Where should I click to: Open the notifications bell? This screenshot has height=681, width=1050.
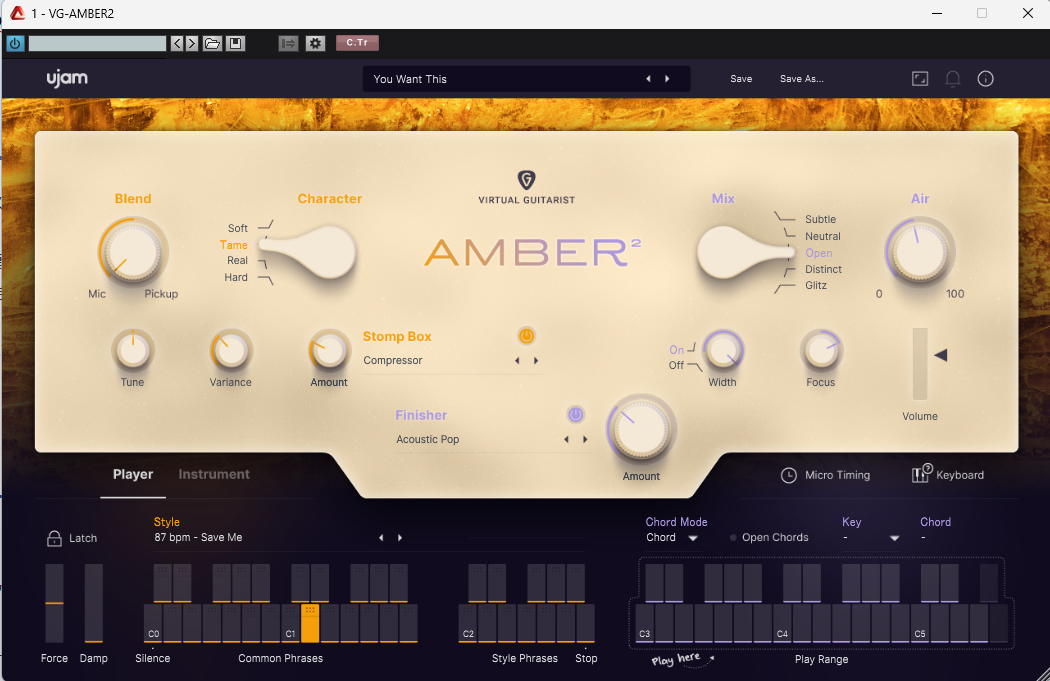(x=952, y=78)
